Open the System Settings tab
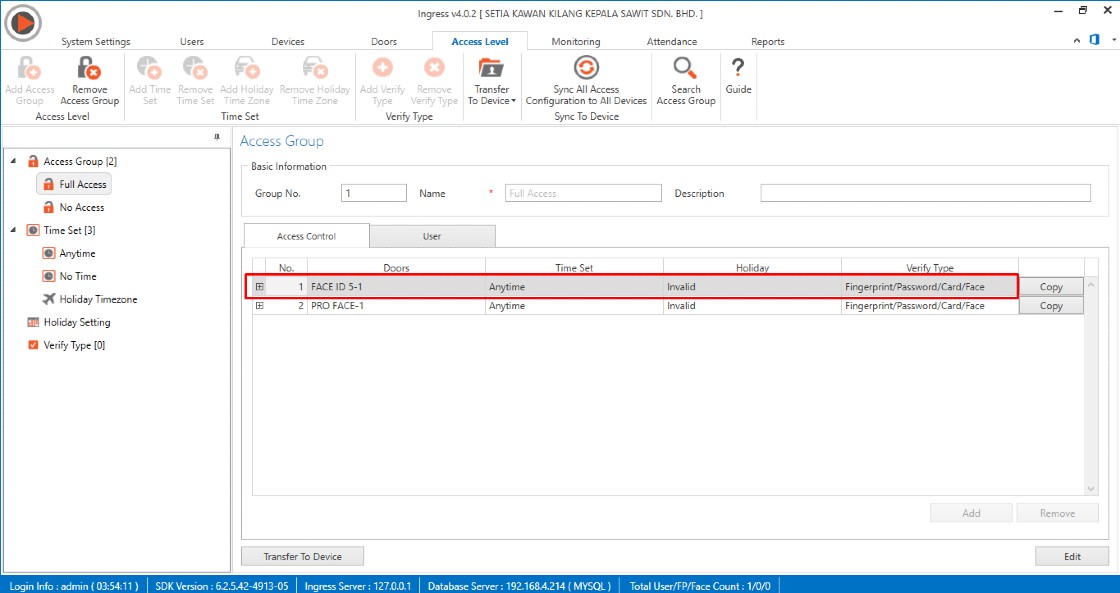This screenshot has width=1120, height=593. pos(96,41)
